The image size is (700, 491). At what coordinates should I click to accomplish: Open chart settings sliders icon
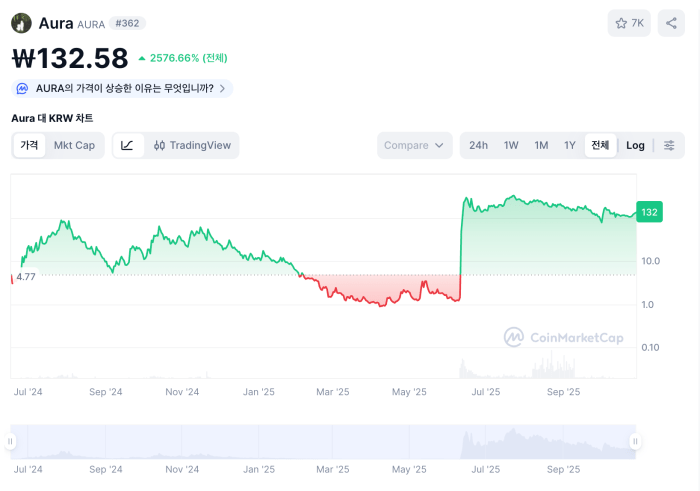pyautogui.click(x=669, y=145)
